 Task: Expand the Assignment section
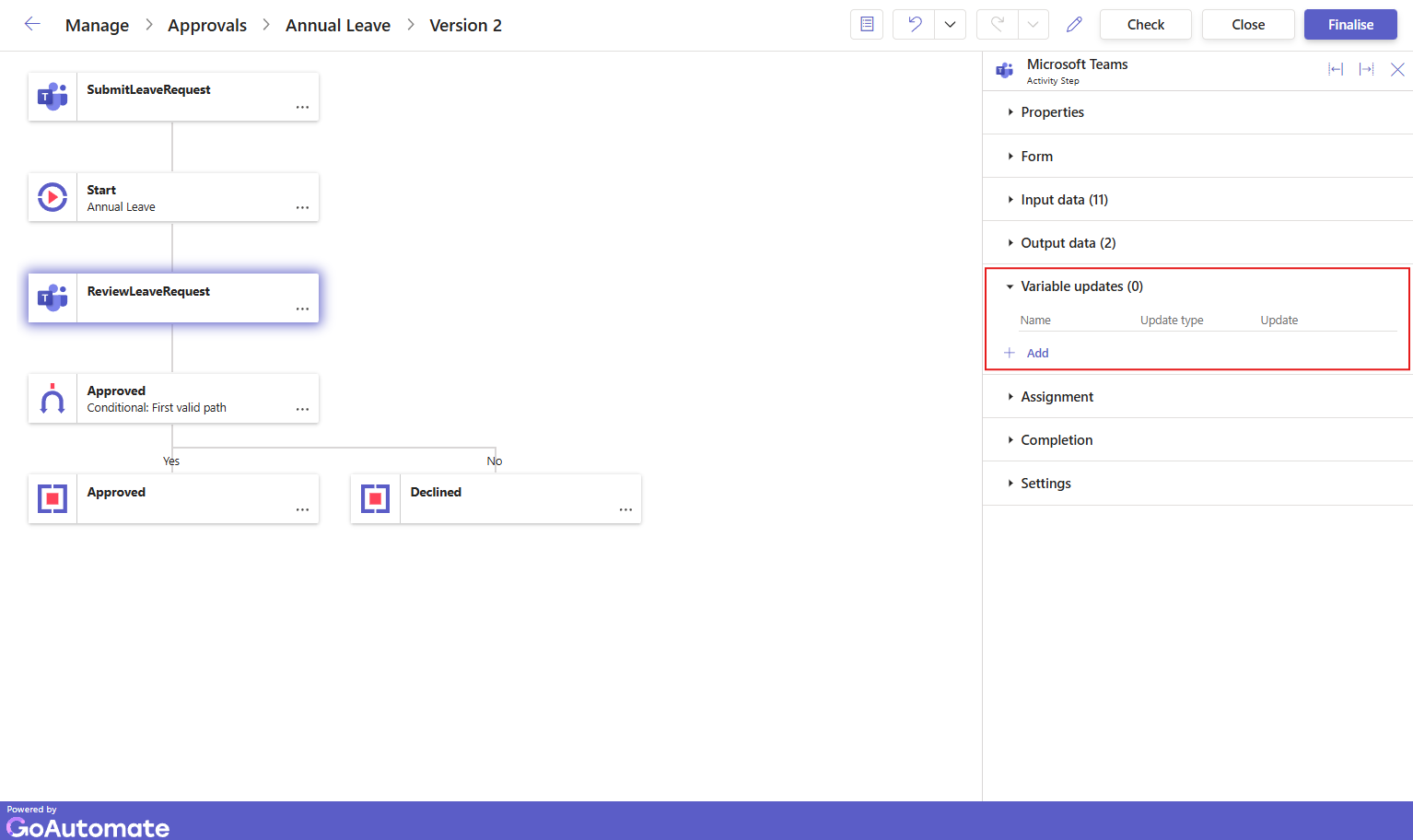click(1057, 397)
